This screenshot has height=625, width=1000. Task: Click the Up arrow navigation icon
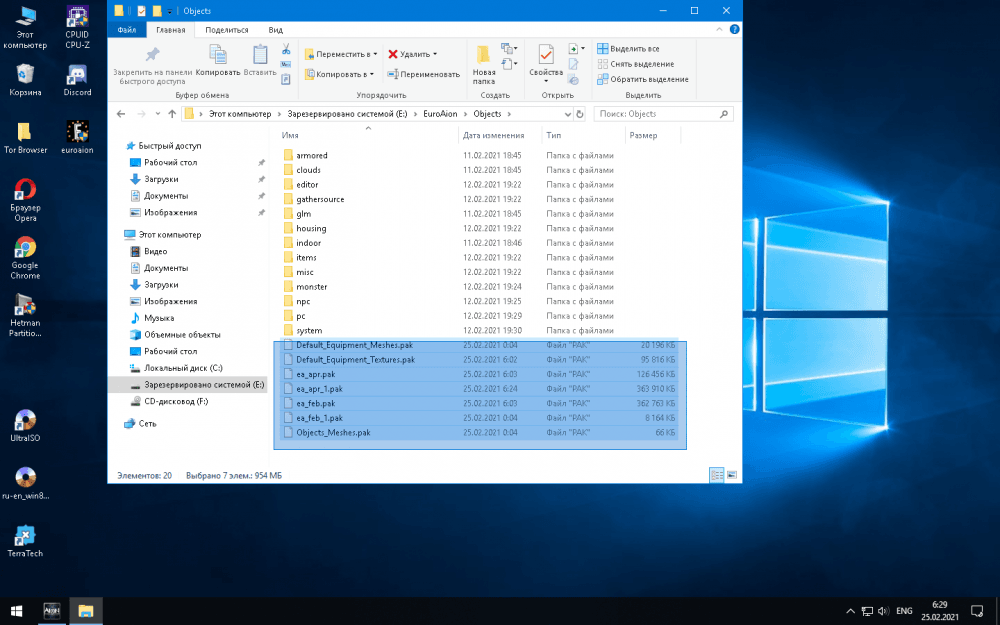coord(171,114)
